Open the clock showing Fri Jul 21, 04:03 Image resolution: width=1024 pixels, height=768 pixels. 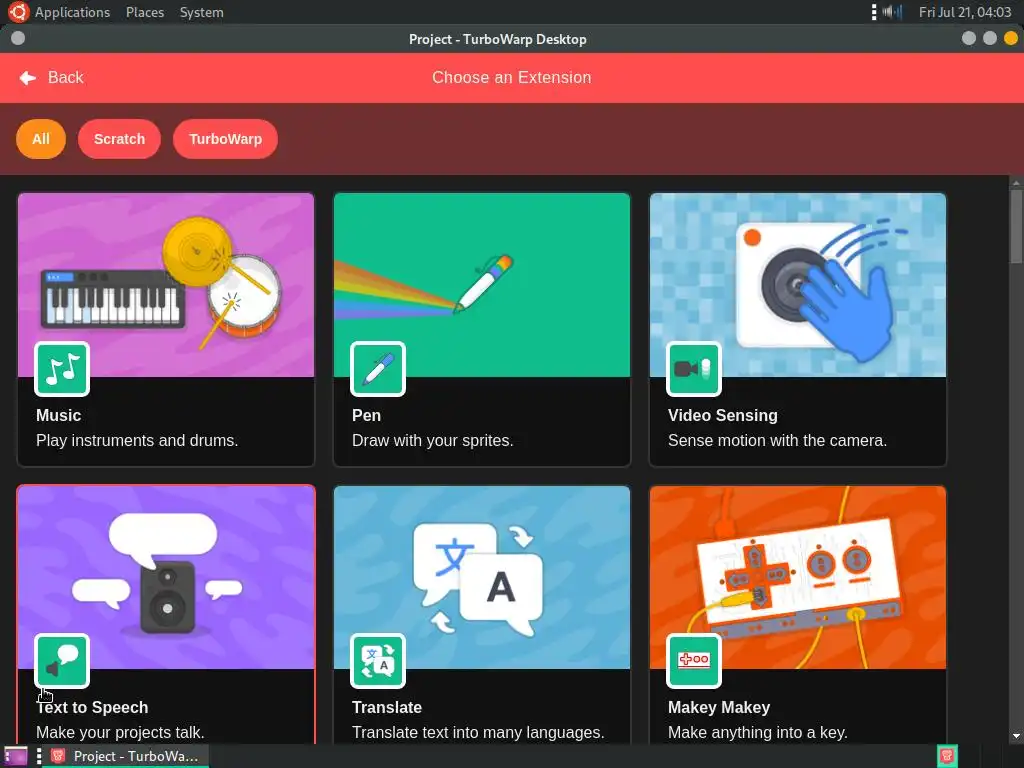coord(965,12)
